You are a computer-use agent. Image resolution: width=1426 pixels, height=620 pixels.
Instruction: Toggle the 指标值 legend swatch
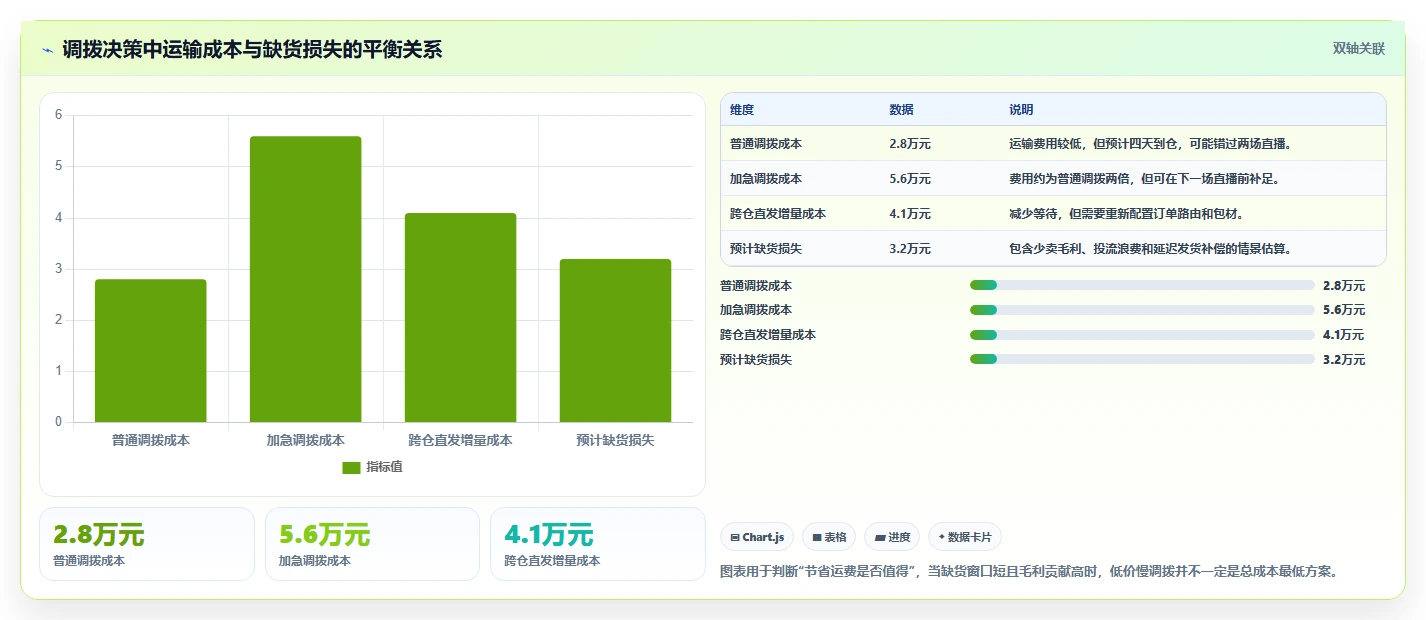click(x=351, y=467)
